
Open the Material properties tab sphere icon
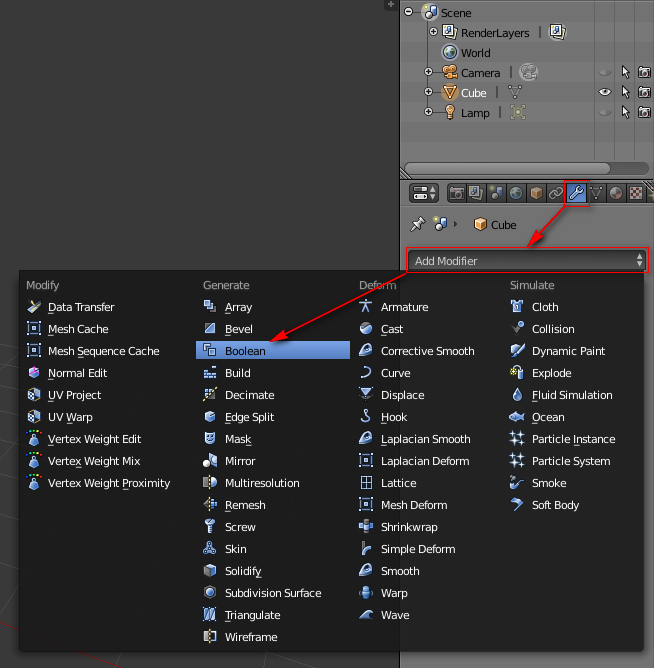coord(616,193)
